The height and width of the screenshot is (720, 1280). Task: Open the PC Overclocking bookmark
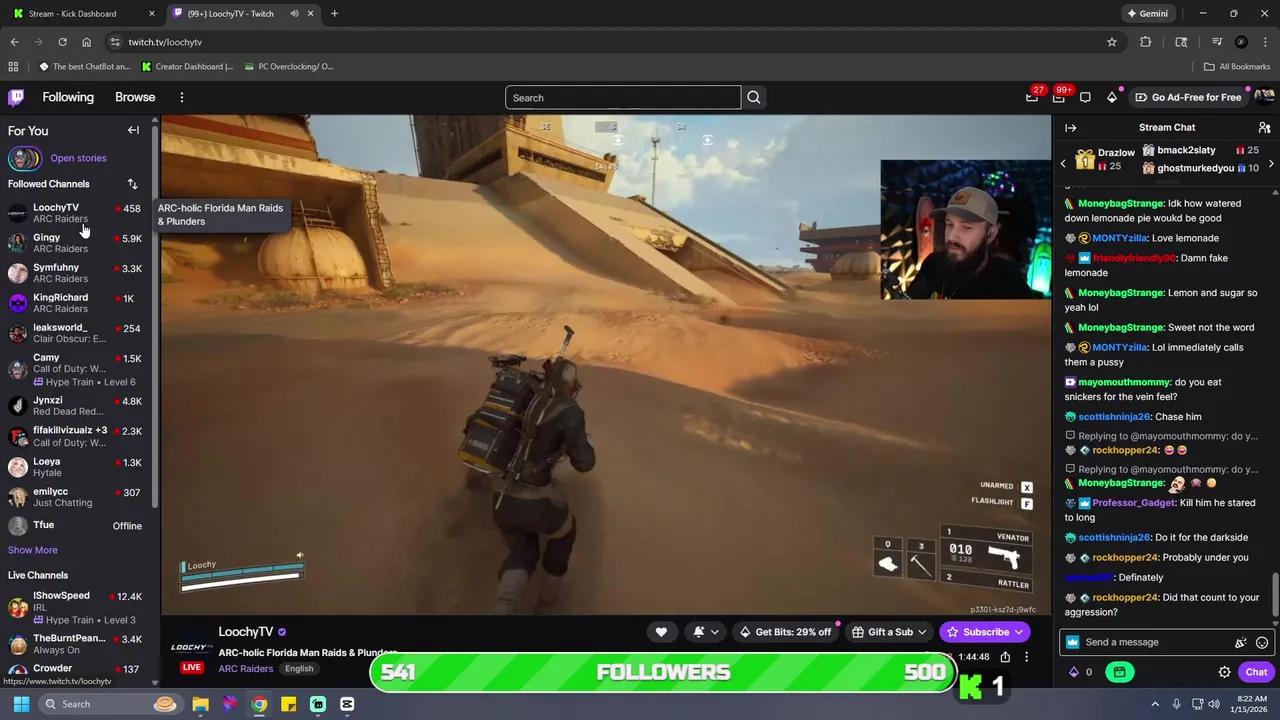[288, 67]
